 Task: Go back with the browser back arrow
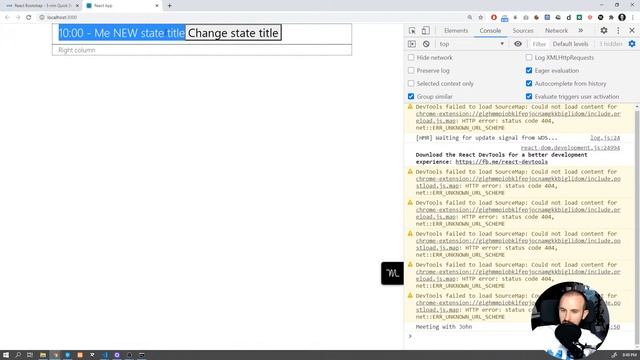coord(7,17)
